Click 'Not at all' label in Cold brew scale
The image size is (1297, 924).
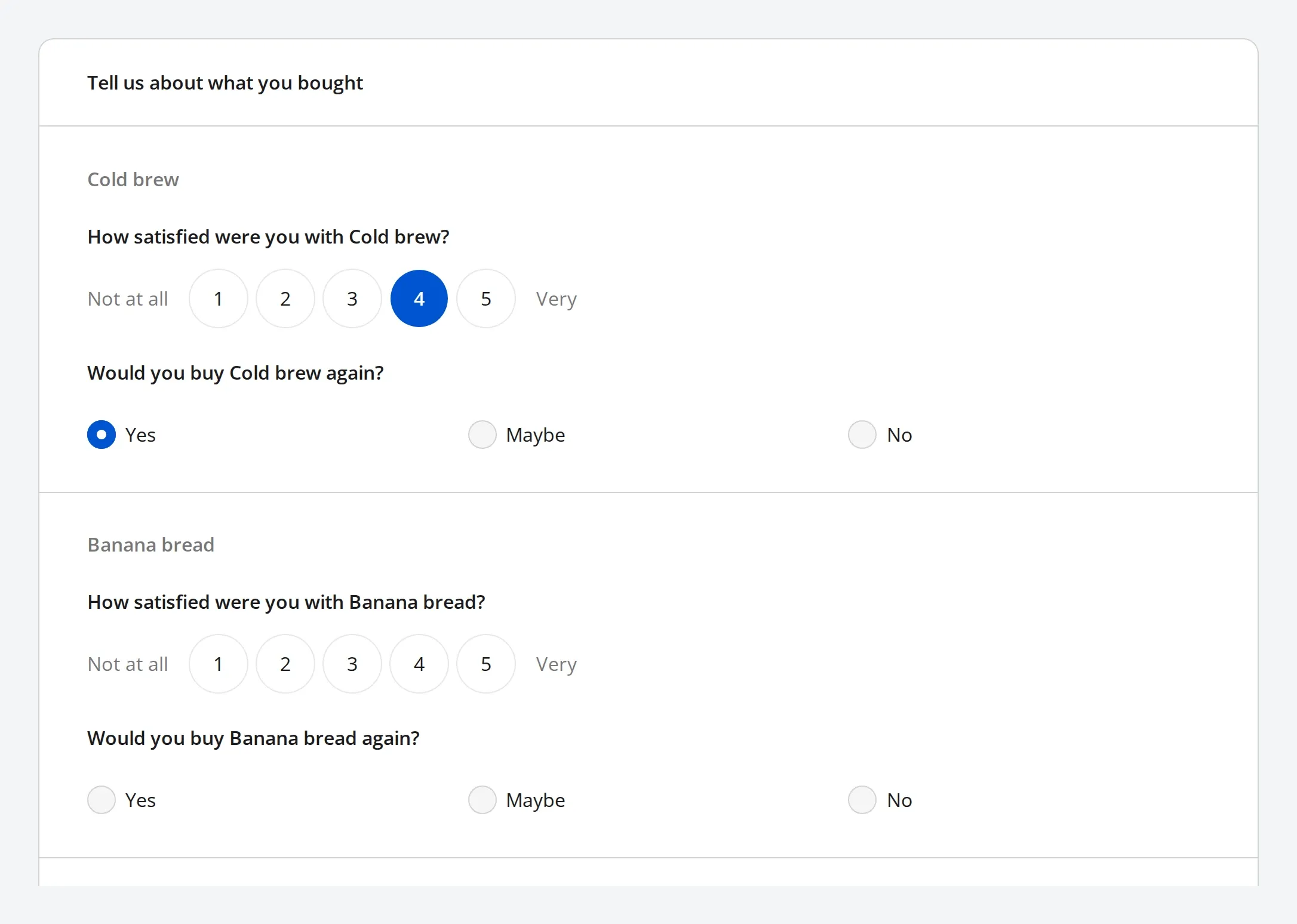pos(128,298)
